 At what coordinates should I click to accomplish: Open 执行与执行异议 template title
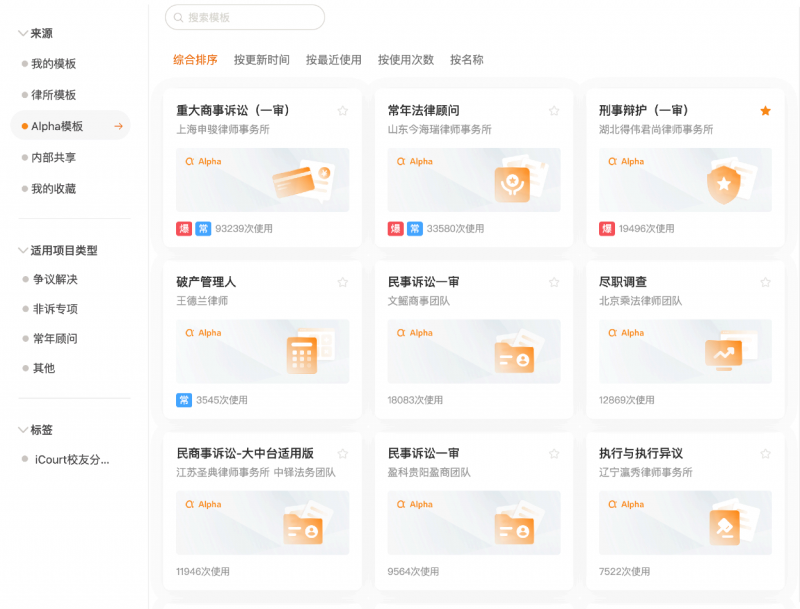pos(641,453)
